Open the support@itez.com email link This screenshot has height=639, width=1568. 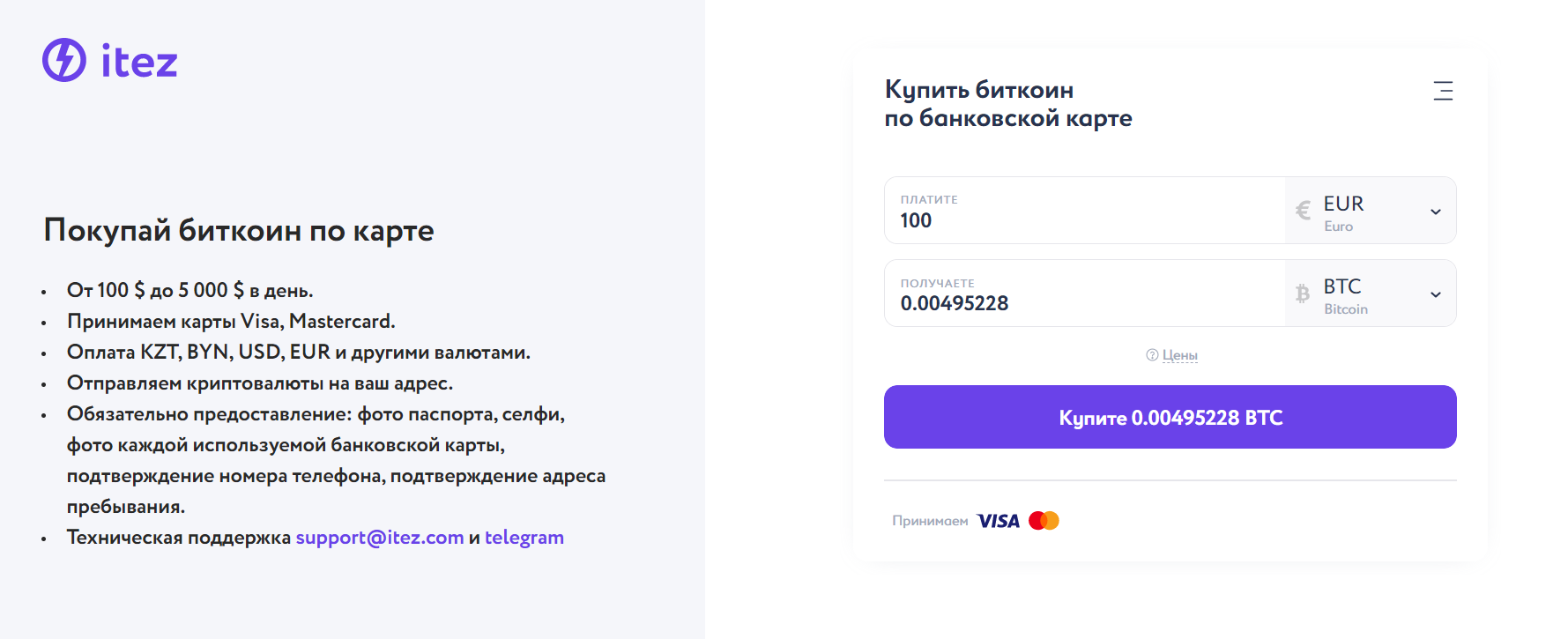pos(380,538)
